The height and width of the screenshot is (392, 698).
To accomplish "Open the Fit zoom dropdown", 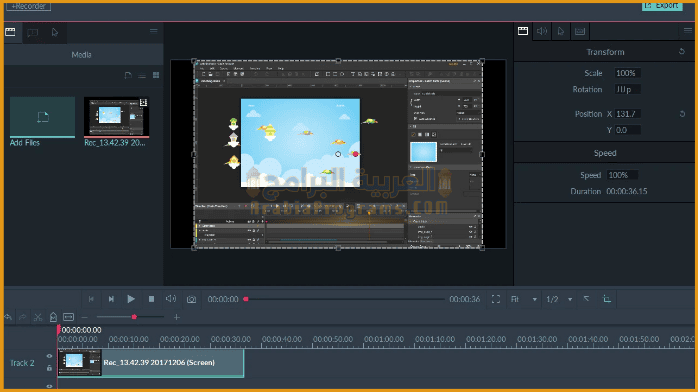I will pyautogui.click(x=524, y=299).
